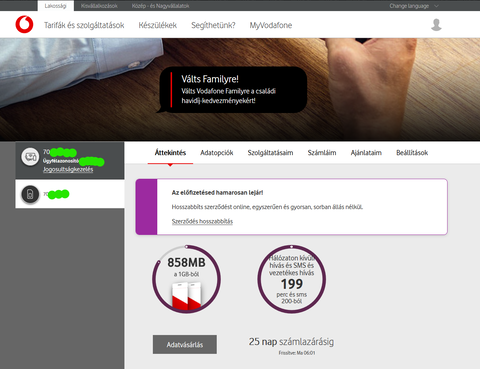
Task: Click the 25 nap számlazárásig text
Action: click(x=291, y=342)
